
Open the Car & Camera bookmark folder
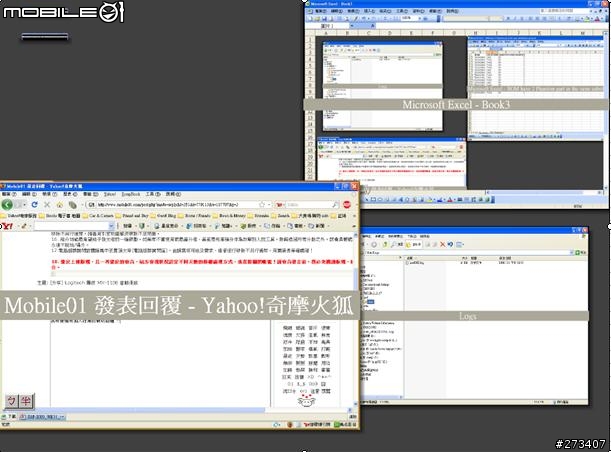tap(98, 215)
